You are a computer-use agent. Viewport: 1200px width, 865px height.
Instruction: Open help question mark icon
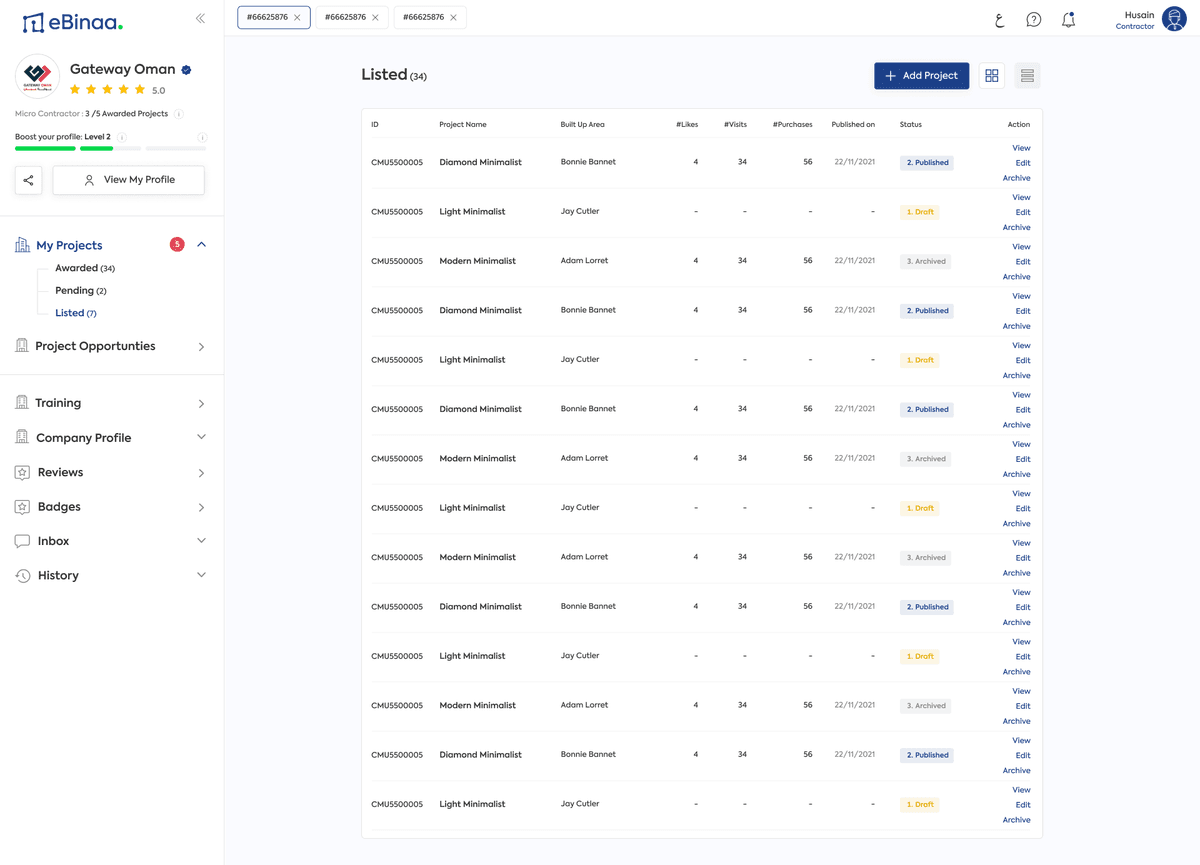pyautogui.click(x=1034, y=19)
